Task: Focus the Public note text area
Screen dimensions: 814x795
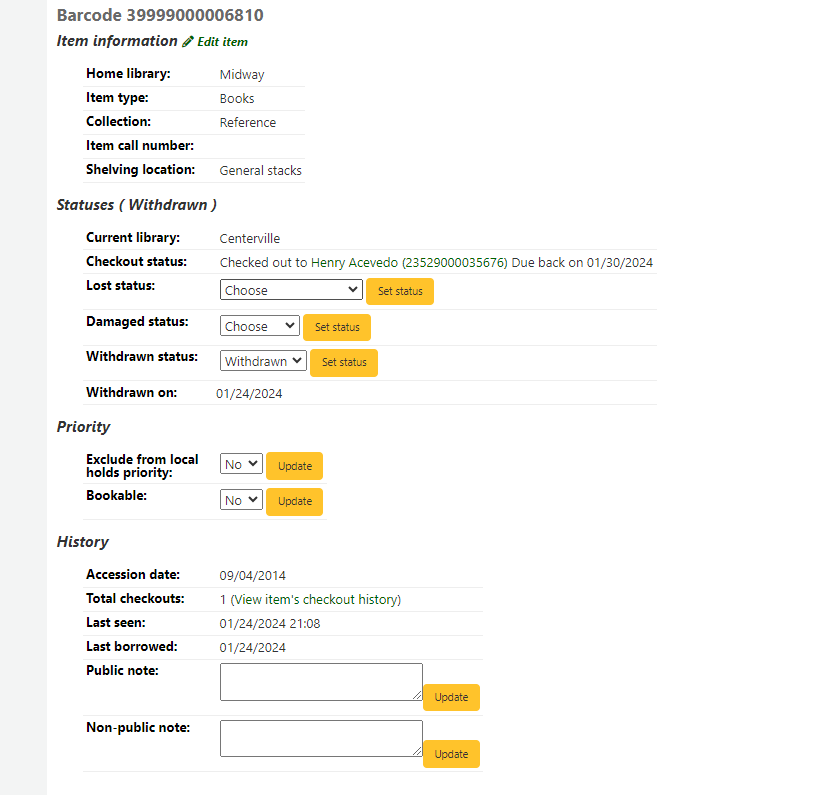Action: [320, 681]
